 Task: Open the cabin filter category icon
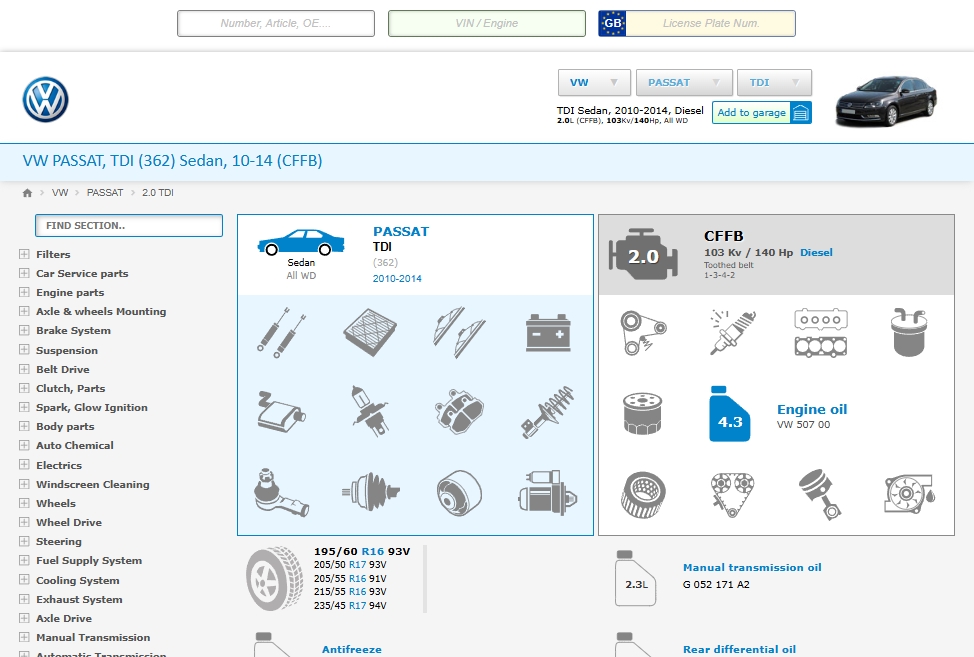click(370, 330)
